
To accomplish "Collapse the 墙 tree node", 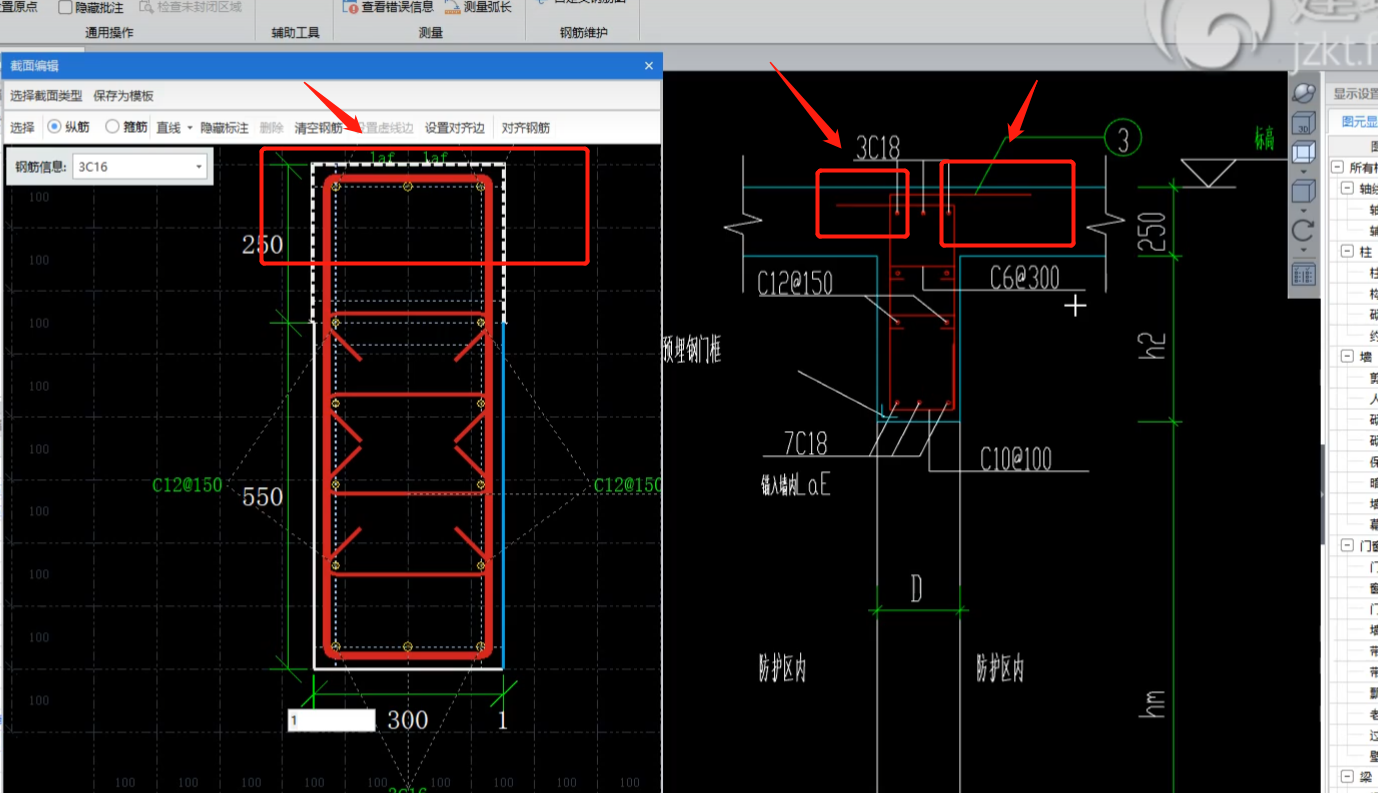I will (1348, 357).
